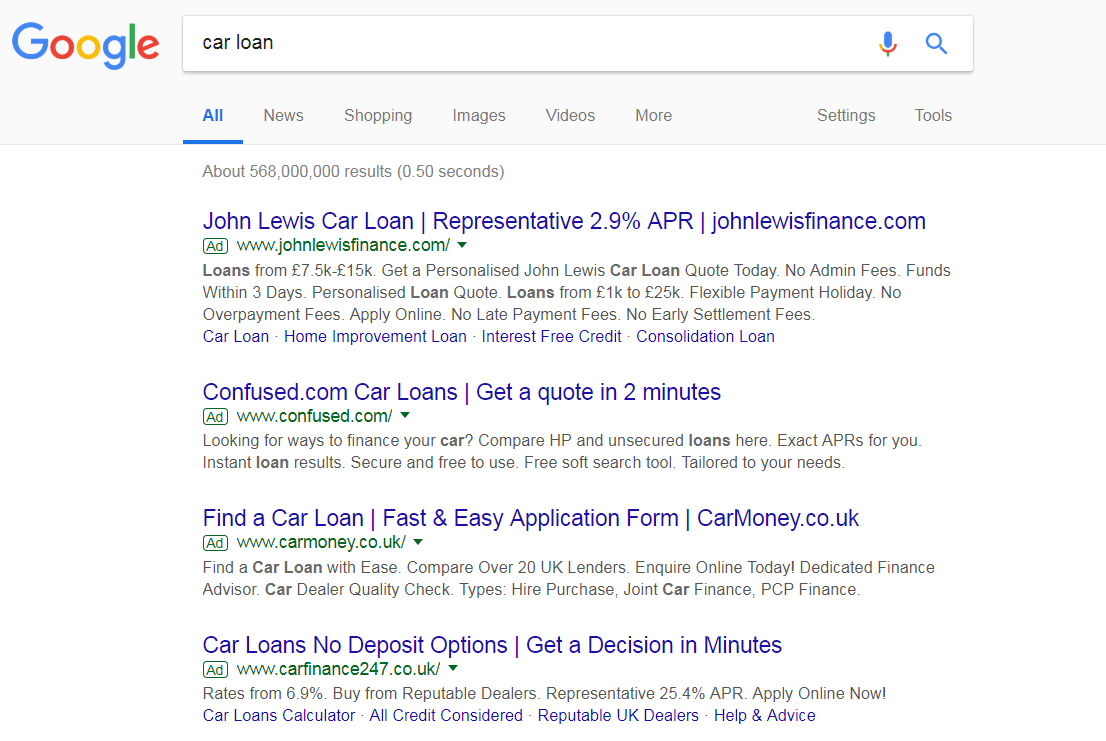The image size is (1106, 741).
Task: Click the text "Rates from 6.9%"
Action: point(265,694)
